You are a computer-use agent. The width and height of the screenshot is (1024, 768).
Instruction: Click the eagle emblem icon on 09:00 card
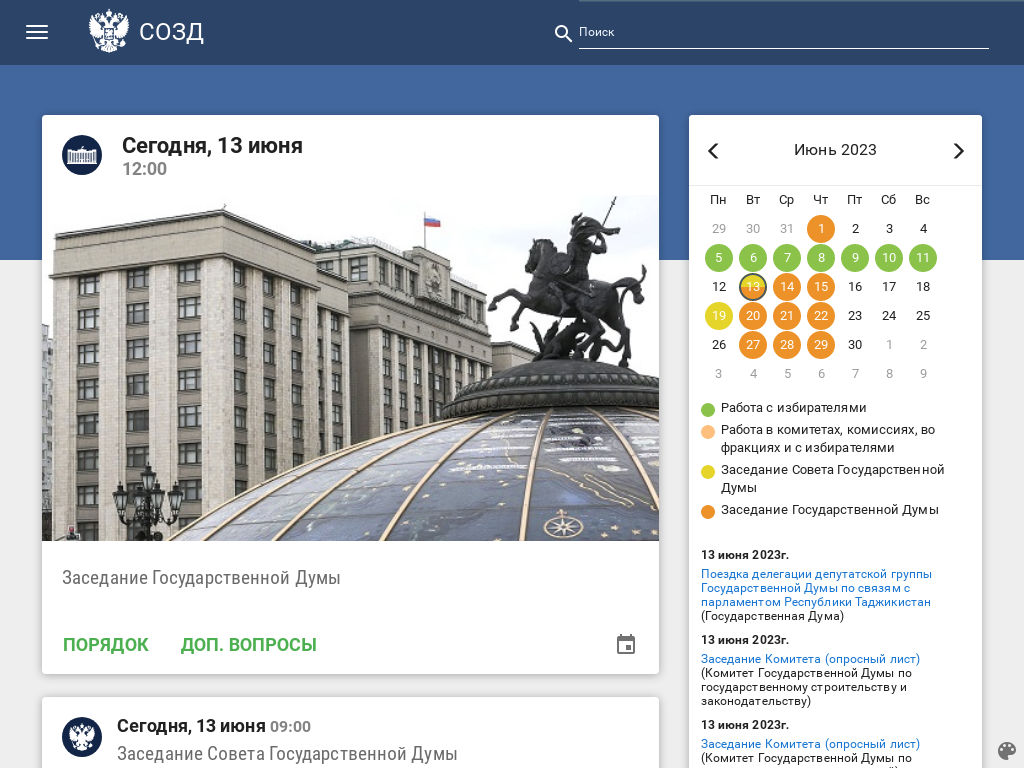82,737
